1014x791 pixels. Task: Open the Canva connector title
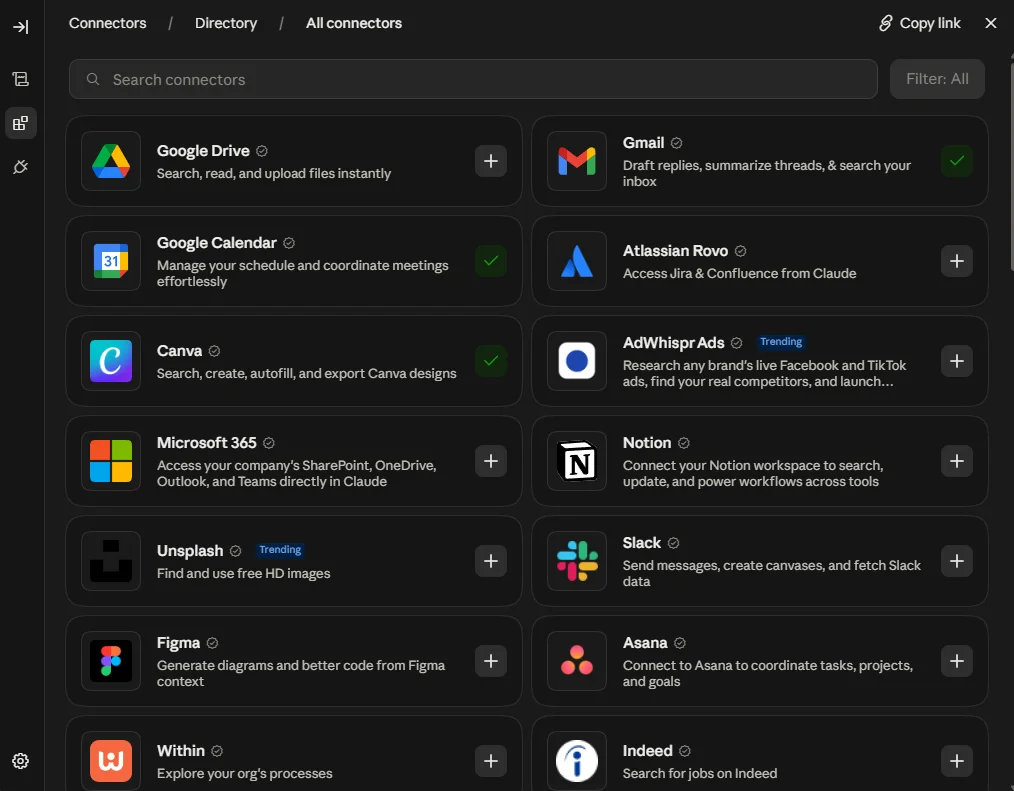click(x=179, y=351)
